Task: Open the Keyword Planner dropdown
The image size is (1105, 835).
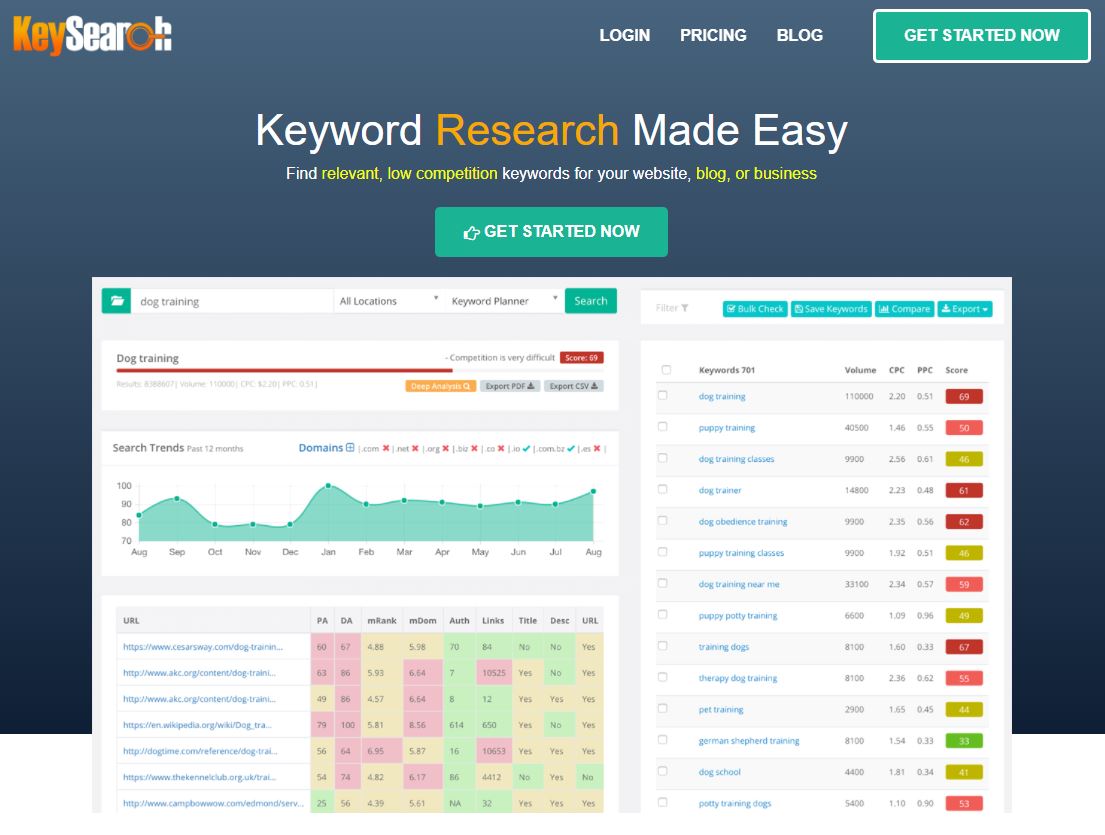Action: click(505, 301)
